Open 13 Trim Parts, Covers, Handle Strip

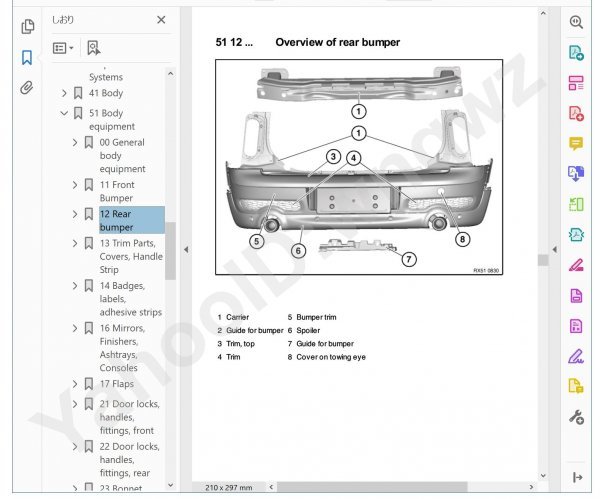click(131, 256)
